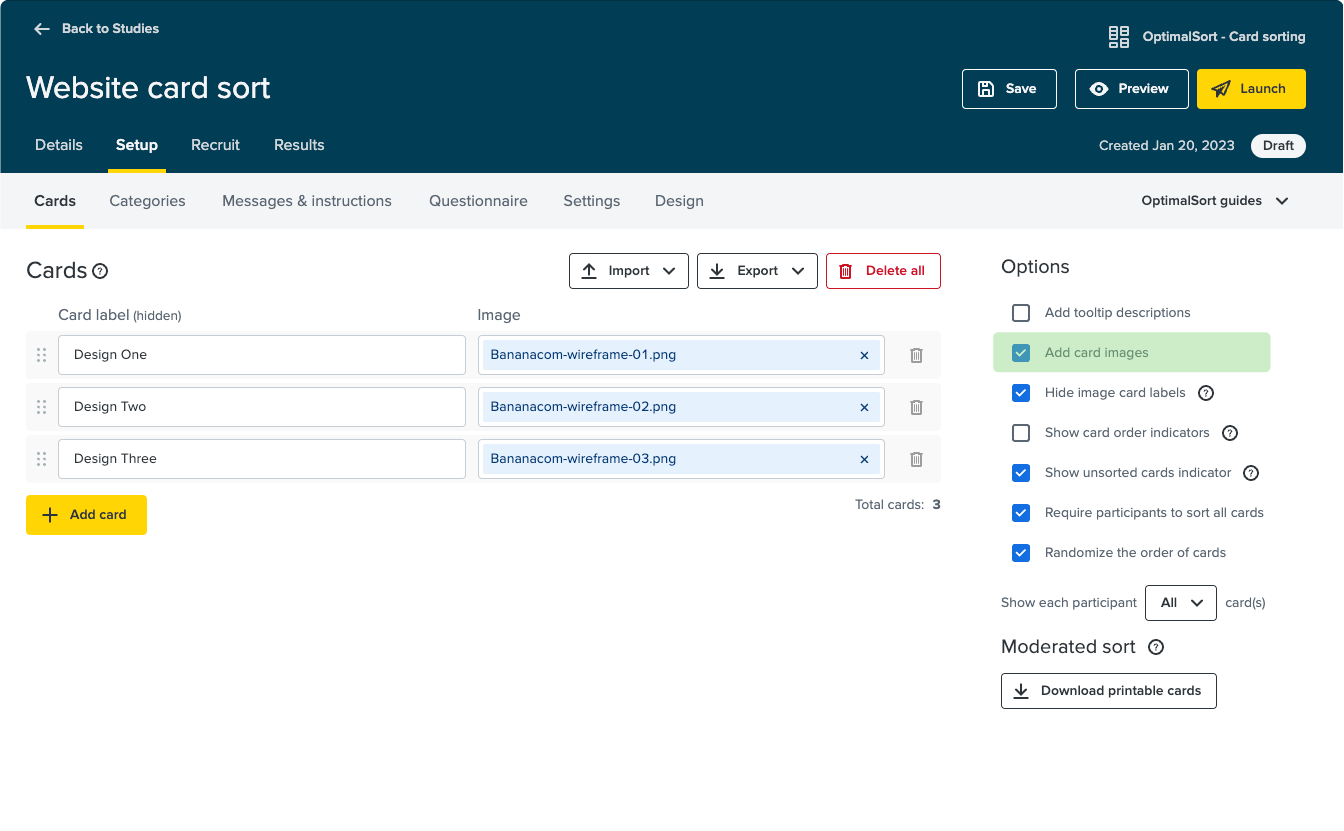The image size is (1344, 831).
Task: Delete the Design Two card via trash icon
Action: click(916, 407)
